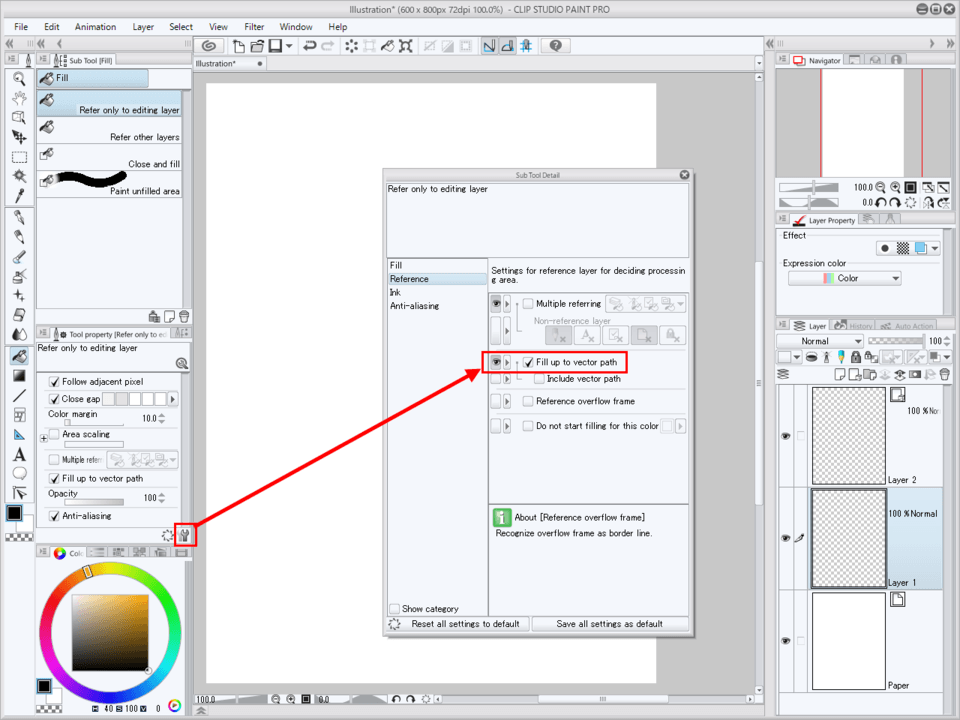Image resolution: width=960 pixels, height=720 pixels.
Task: Open the Save dropdown arrow in command bar
Action: [x=289, y=46]
